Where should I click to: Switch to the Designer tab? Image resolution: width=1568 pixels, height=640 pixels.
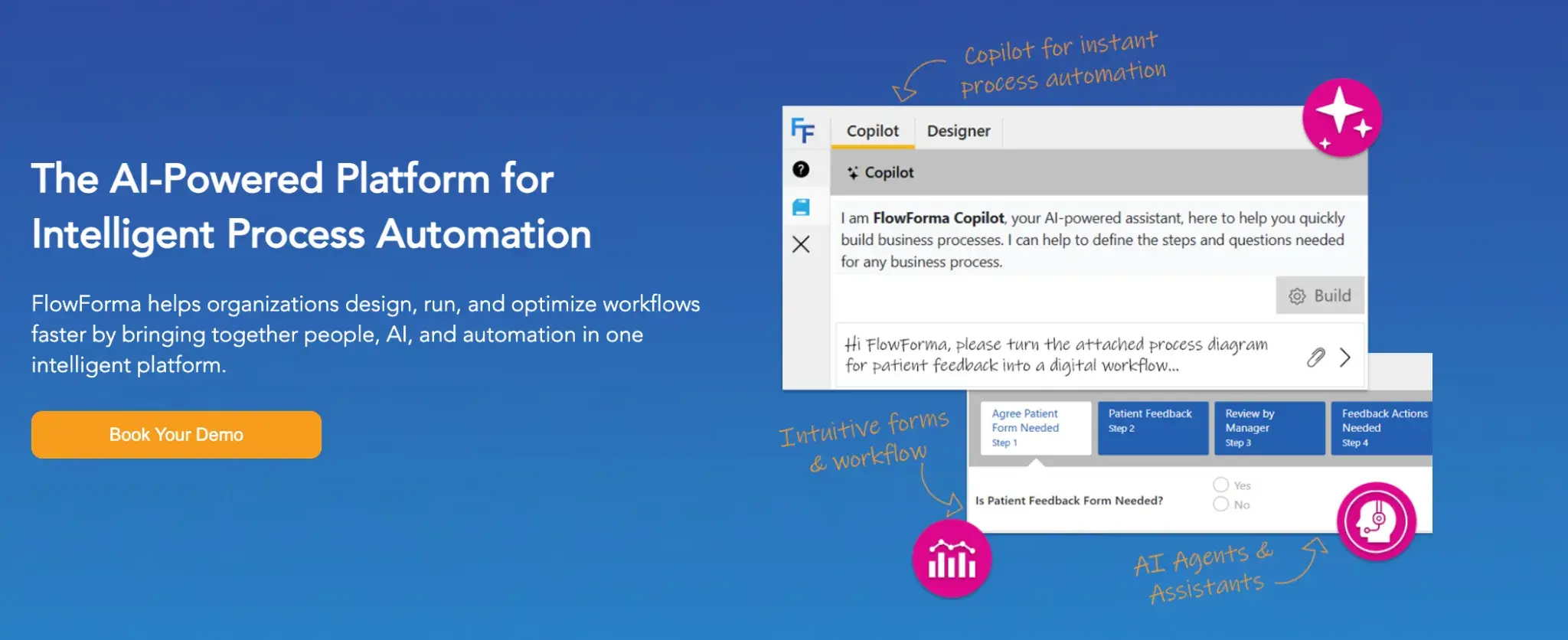click(x=959, y=131)
